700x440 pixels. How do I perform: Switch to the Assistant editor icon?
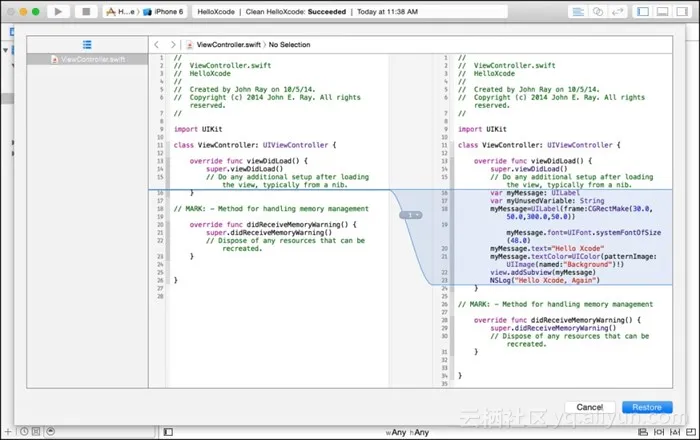(598, 12)
